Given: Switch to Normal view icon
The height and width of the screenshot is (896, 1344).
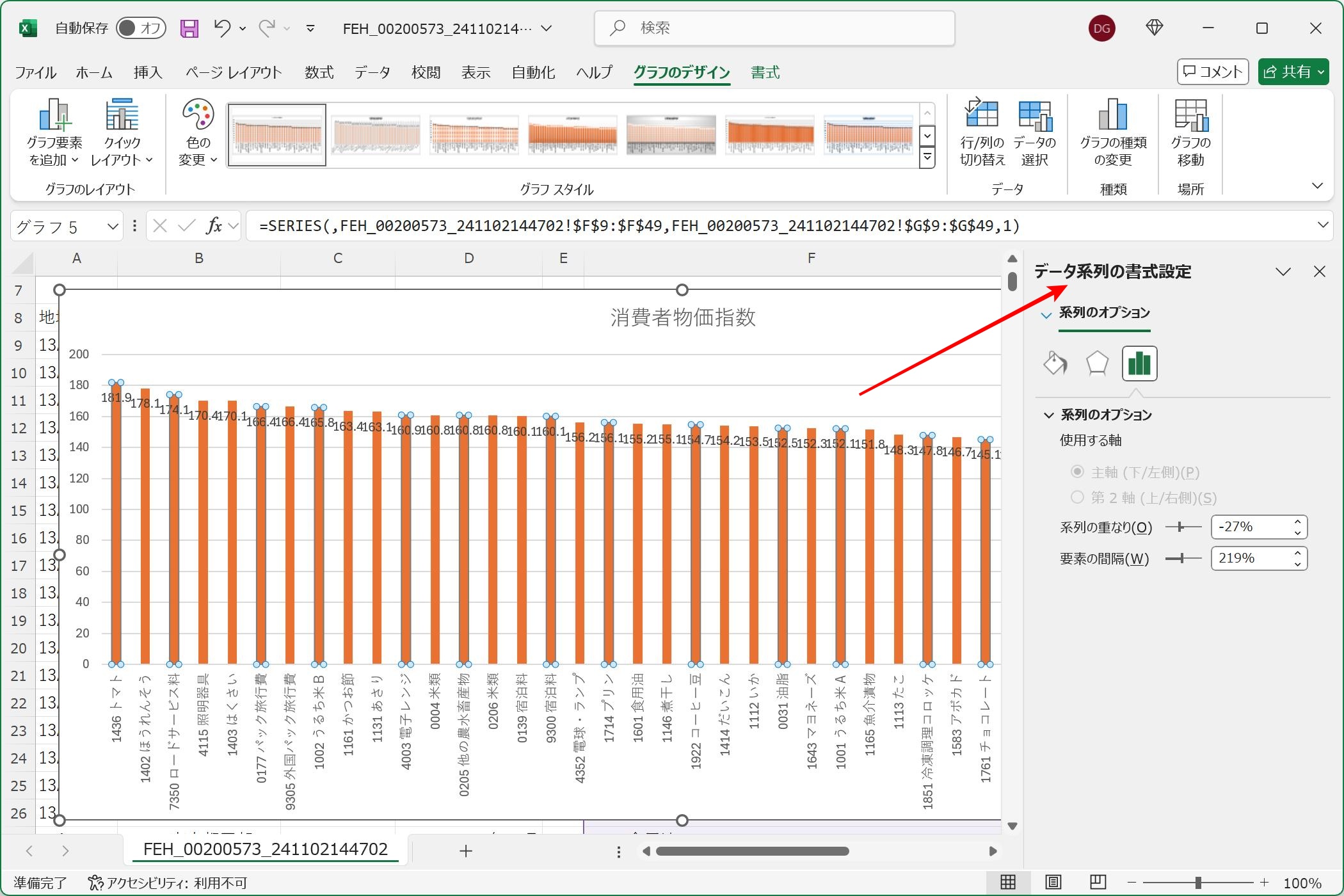Looking at the screenshot, I should click(x=1008, y=883).
